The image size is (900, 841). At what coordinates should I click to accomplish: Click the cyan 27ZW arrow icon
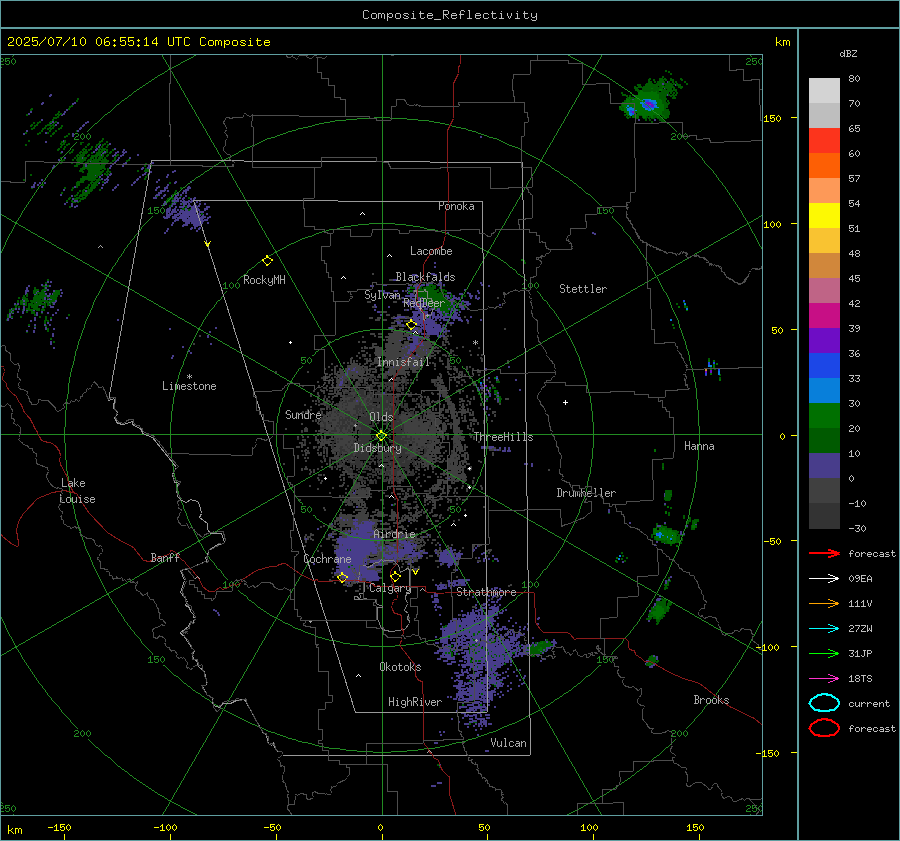coord(824,629)
